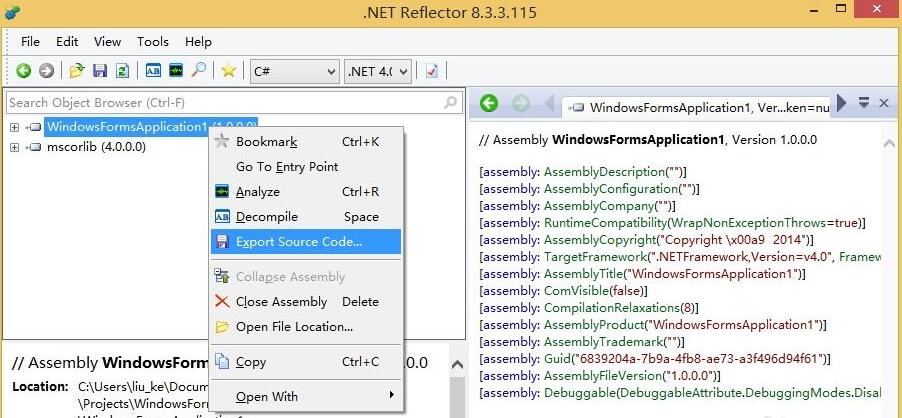Screen dimensions: 902x418
Task: Click the .NET Reflector app icon in title bar
Action: 12,10
